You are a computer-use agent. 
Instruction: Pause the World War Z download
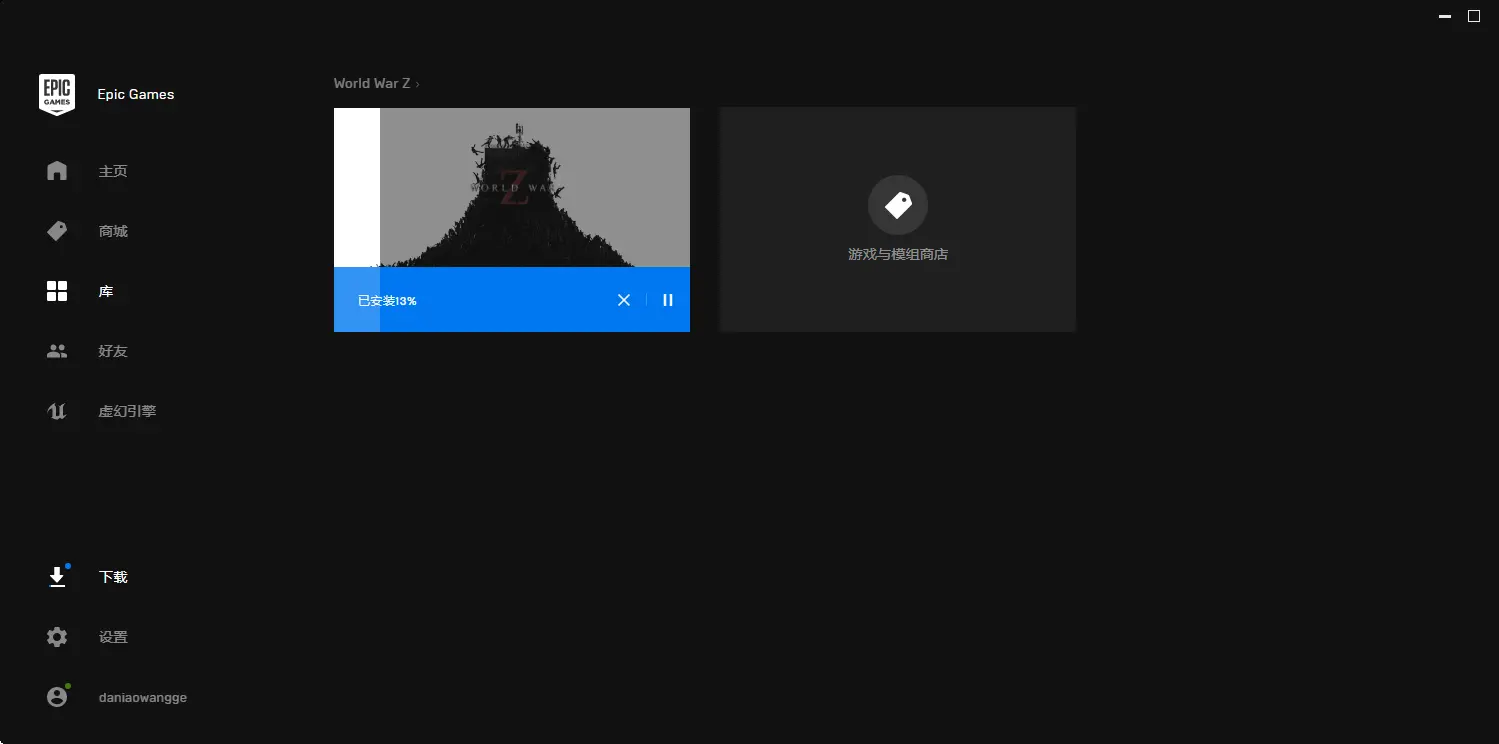(668, 300)
